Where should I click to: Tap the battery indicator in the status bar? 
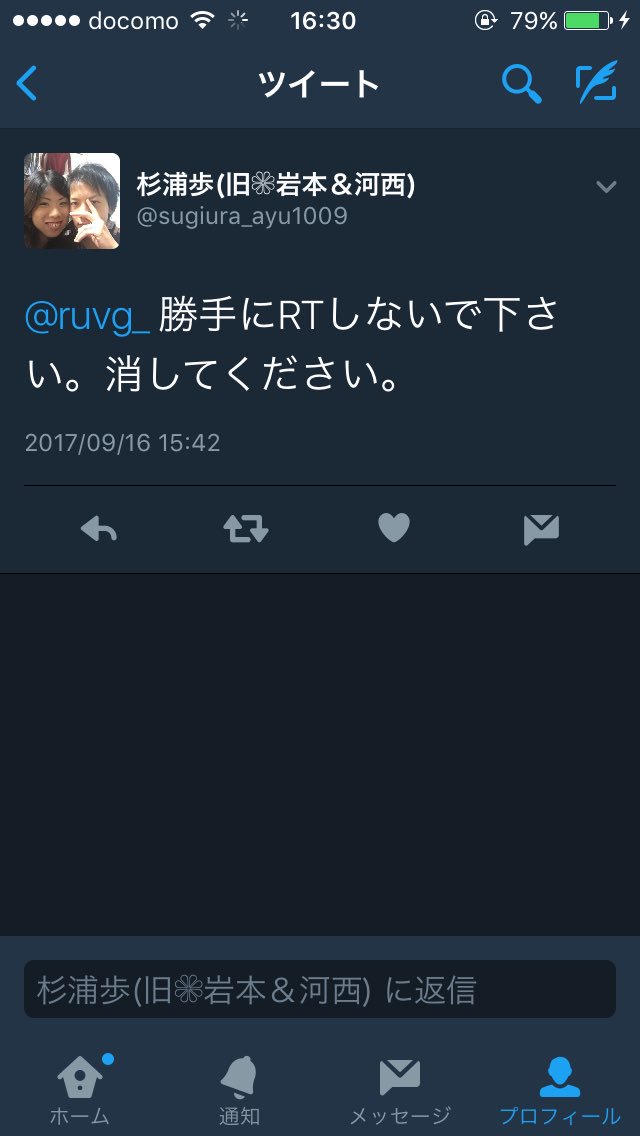(x=587, y=20)
